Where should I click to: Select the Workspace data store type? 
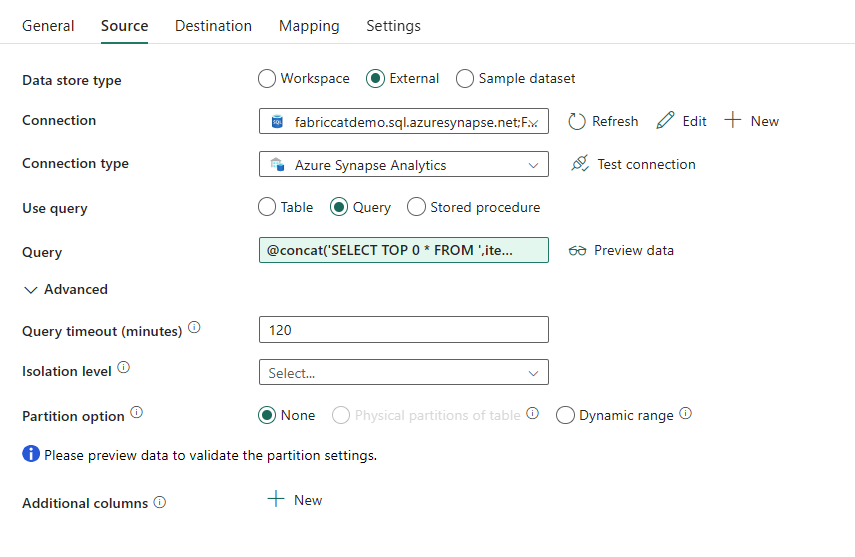click(267, 78)
